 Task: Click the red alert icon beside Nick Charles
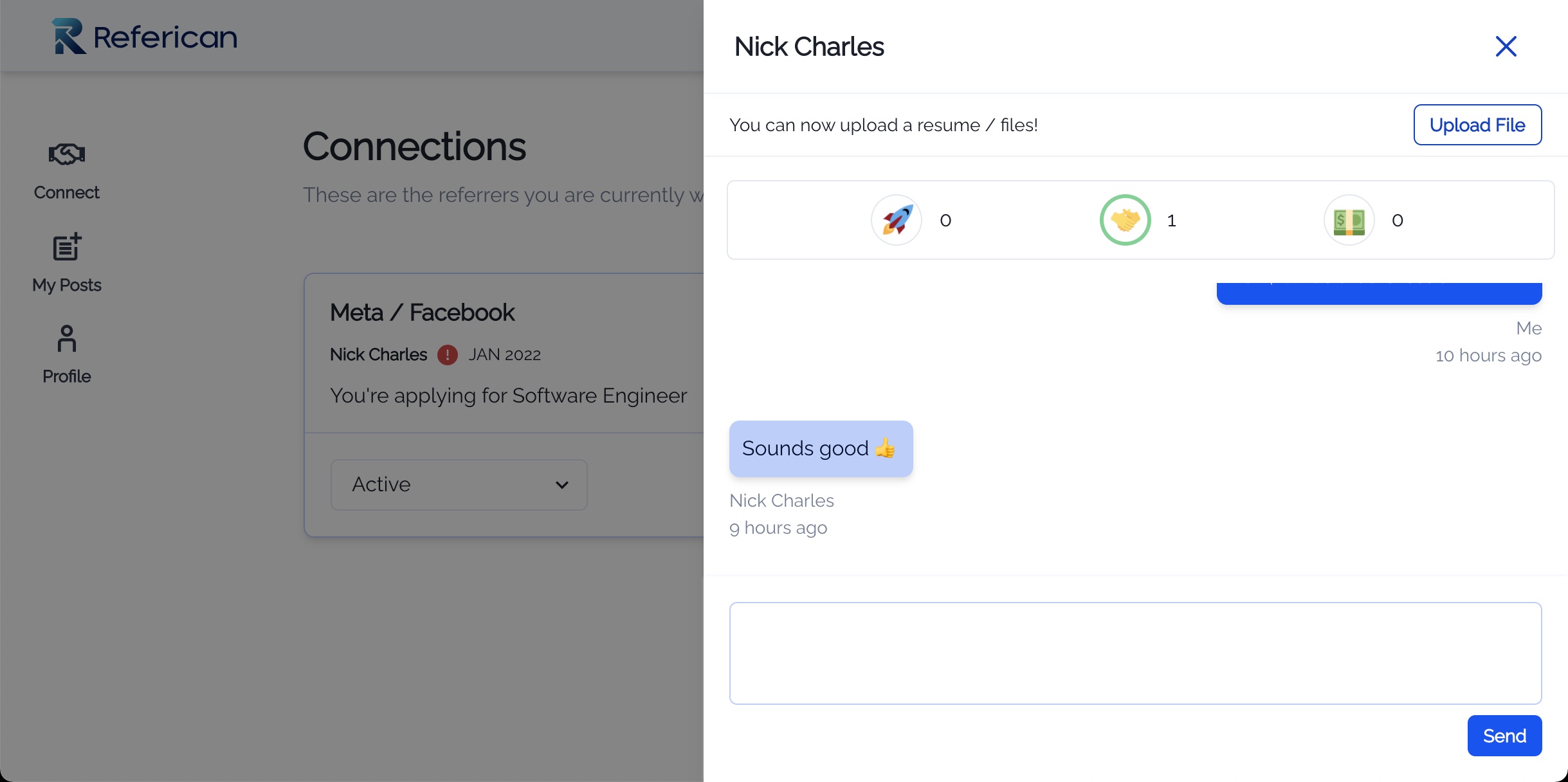[x=448, y=355]
